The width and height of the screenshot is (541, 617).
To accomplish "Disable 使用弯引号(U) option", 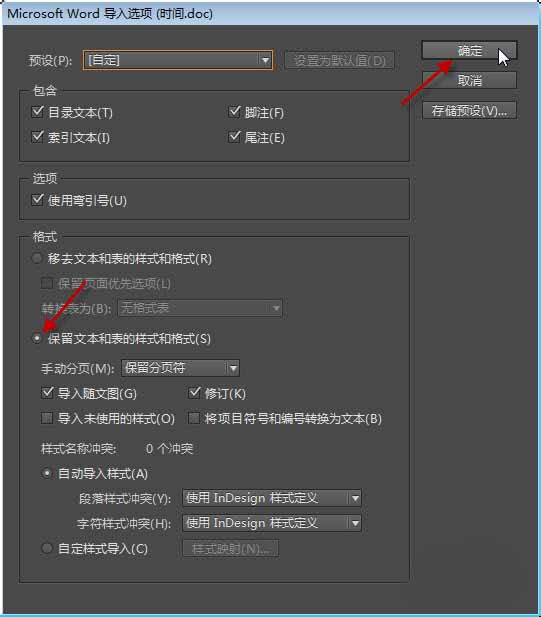I will pyautogui.click(x=37, y=200).
